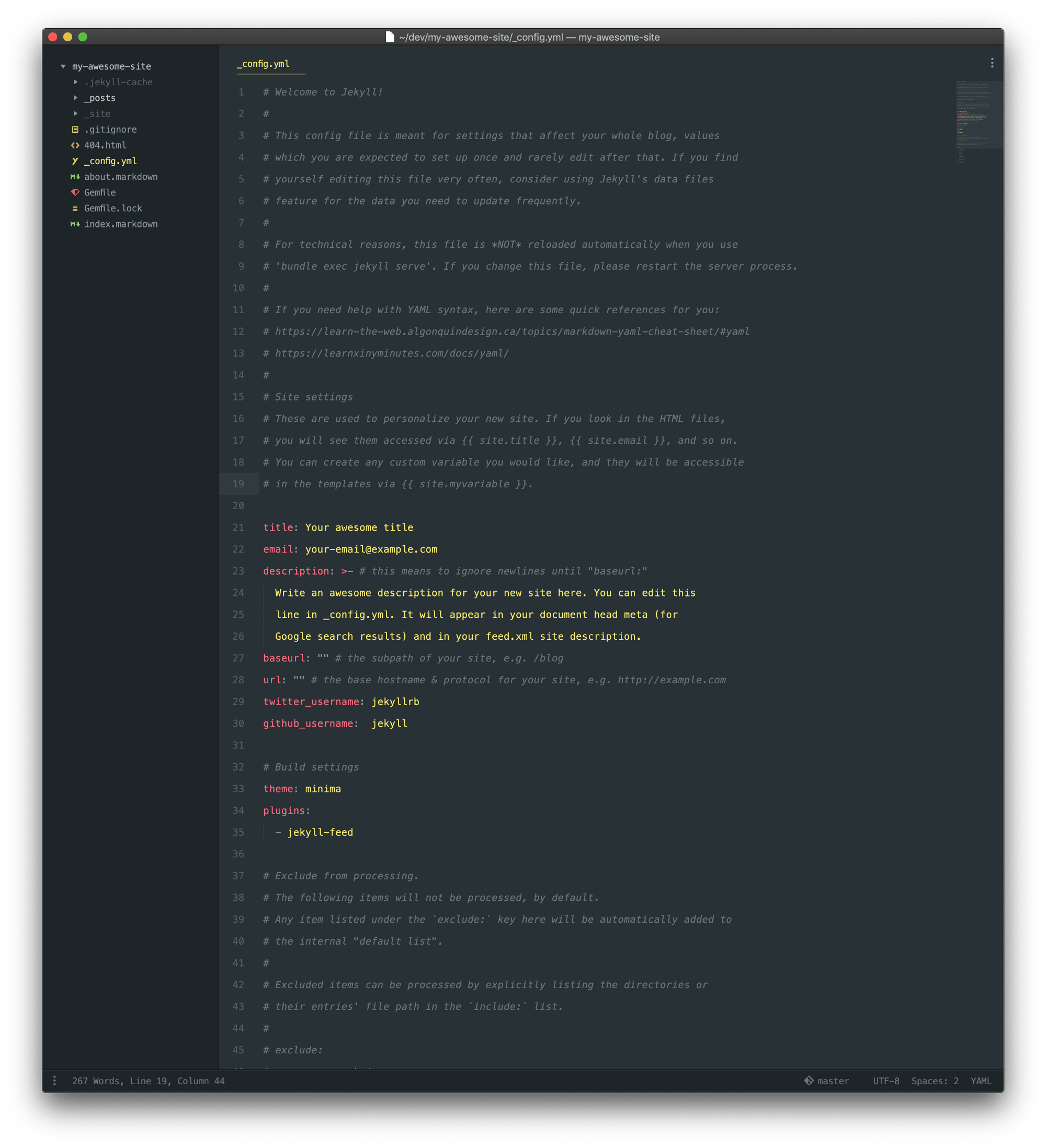Image resolution: width=1046 pixels, height=1148 pixels.
Task: Click line number 21 in the gutter
Action: (x=238, y=527)
